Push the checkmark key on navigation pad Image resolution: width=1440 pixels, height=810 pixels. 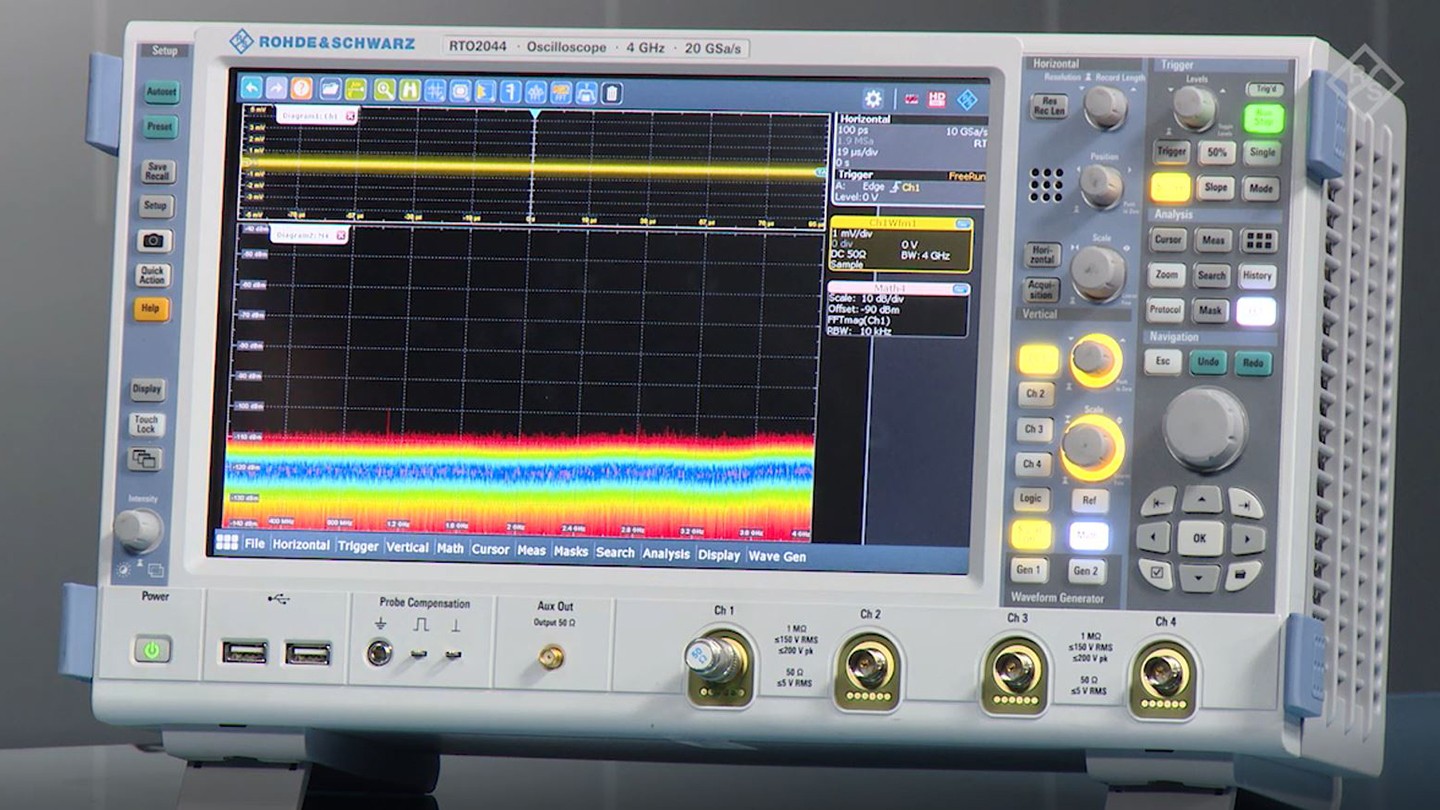tap(1156, 573)
